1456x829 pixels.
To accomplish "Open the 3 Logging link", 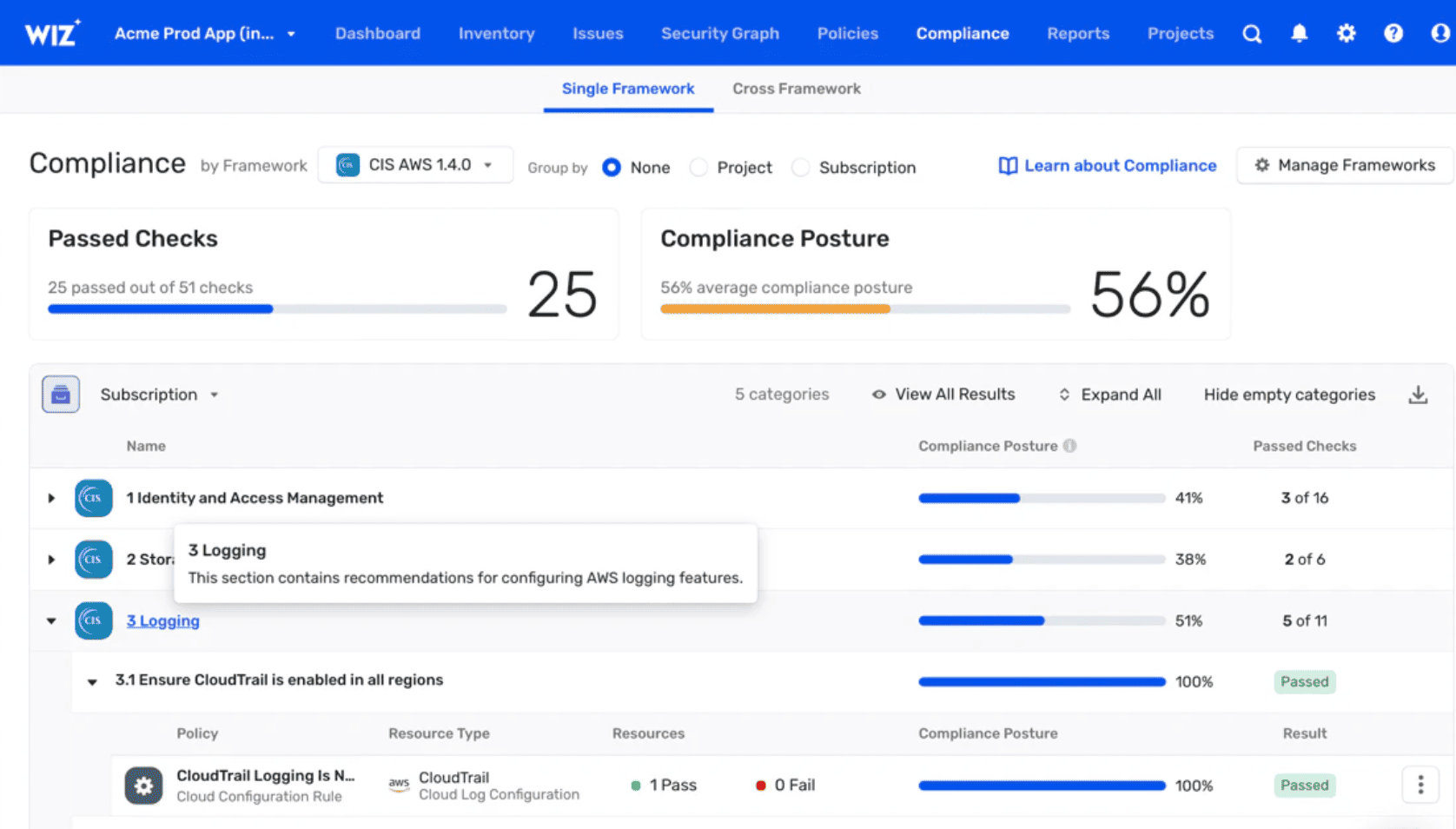I will pos(162,620).
